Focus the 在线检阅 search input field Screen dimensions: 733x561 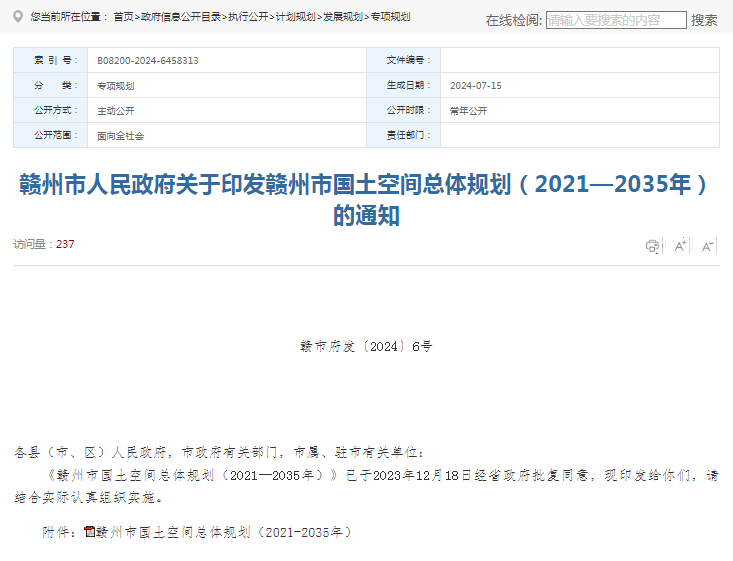(616, 20)
